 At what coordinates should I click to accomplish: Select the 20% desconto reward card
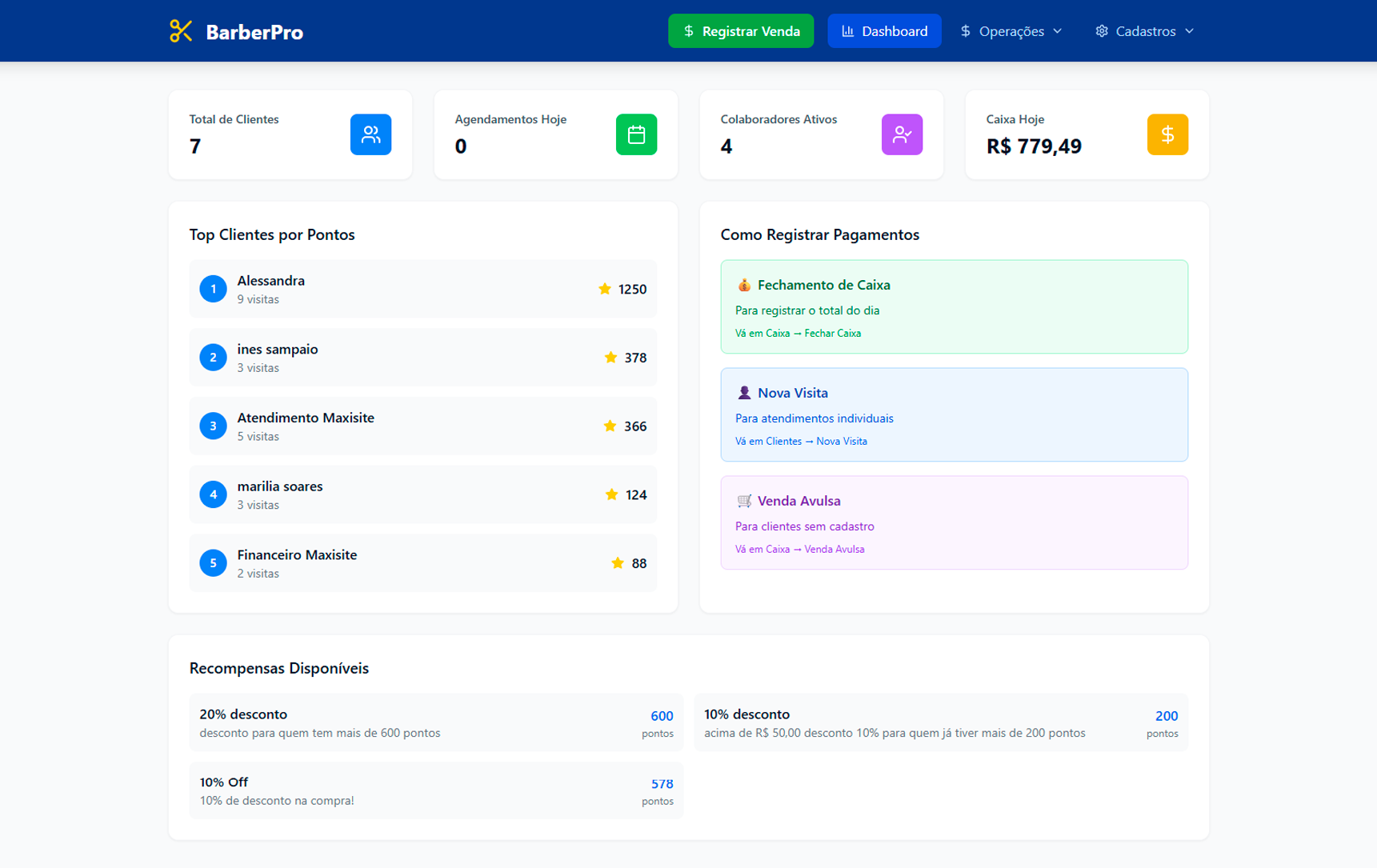(x=436, y=722)
